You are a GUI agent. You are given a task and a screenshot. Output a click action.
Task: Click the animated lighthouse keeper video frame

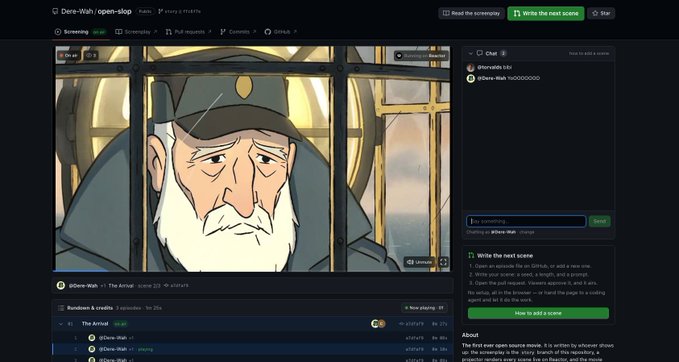[x=253, y=158]
